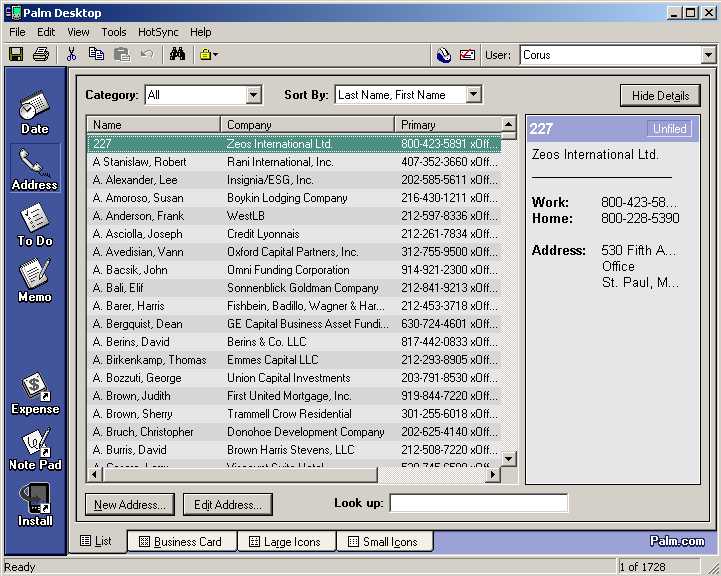Click the Primary column header
Viewport: 721px width, 576px height.
pos(448,125)
